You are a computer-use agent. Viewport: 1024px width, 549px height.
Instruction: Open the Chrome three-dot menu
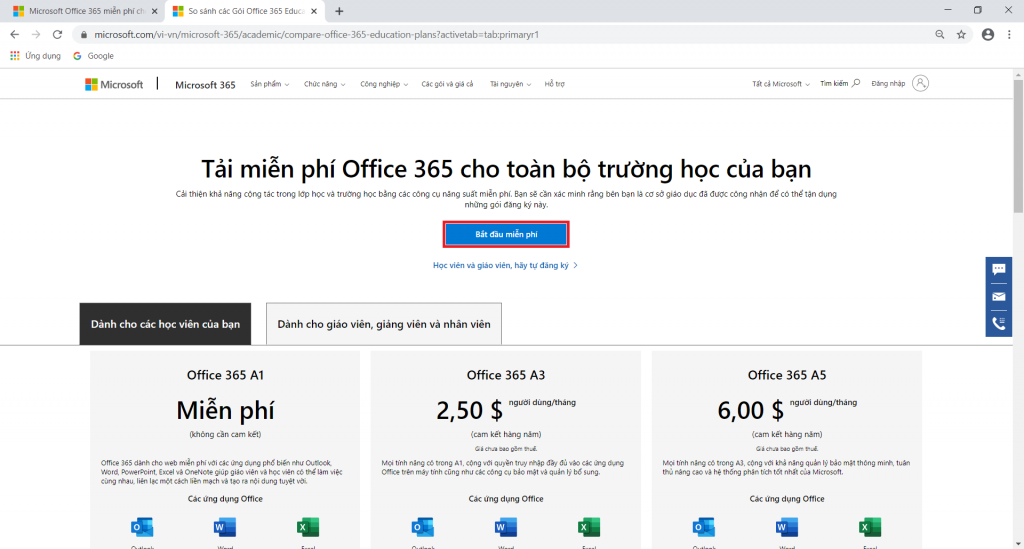[1010, 35]
